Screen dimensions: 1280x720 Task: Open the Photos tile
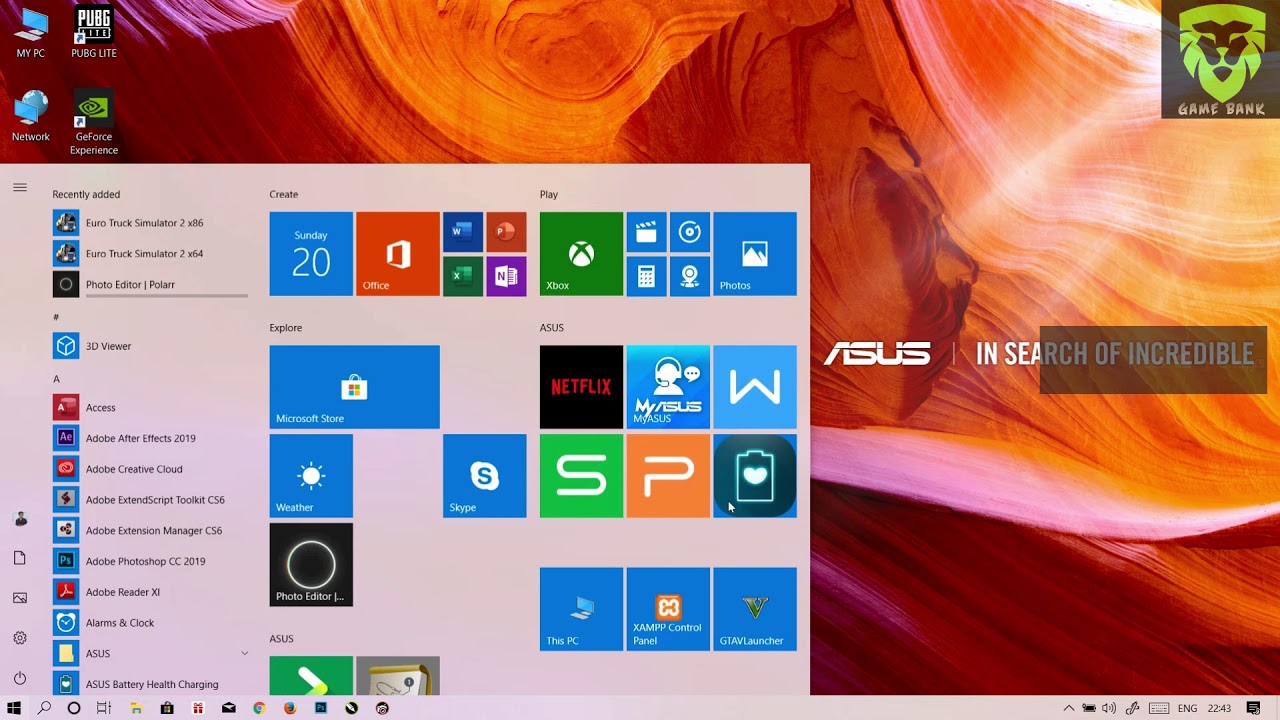coord(755,254)
